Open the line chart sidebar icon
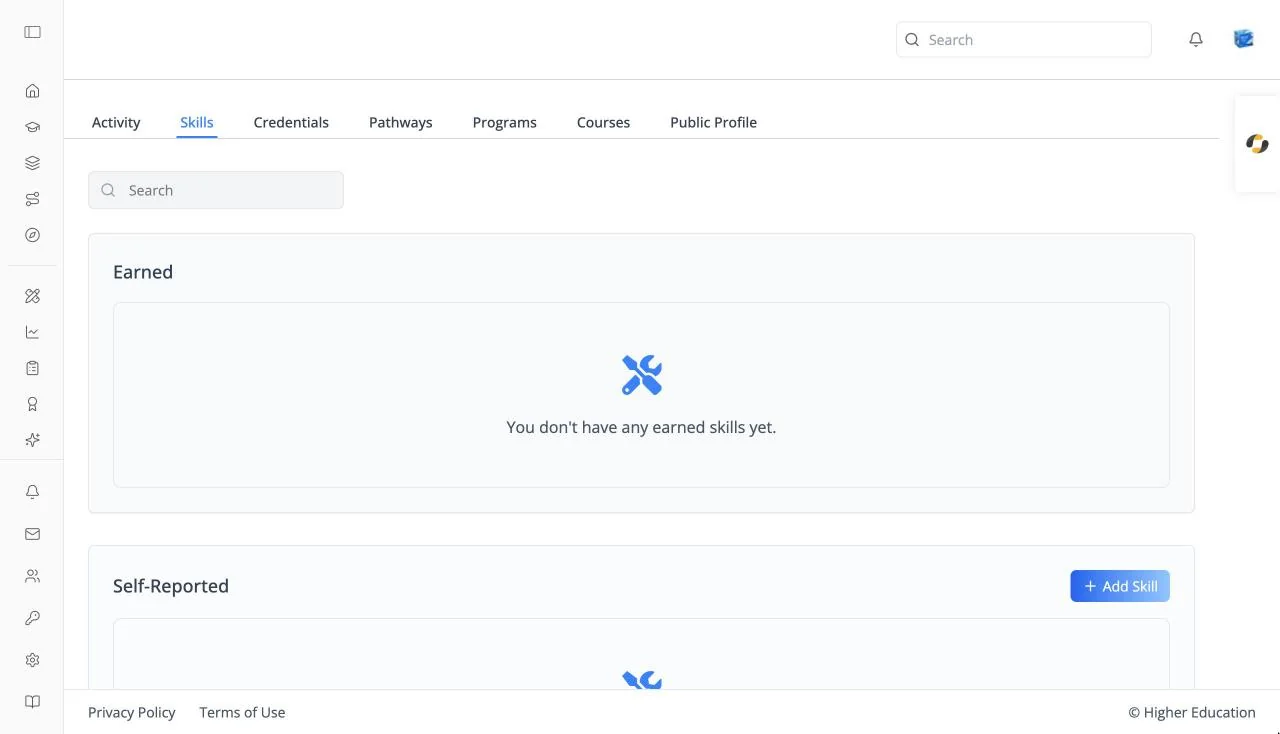This screenshot has width=1280, height=734. click(x=33, y=332)
